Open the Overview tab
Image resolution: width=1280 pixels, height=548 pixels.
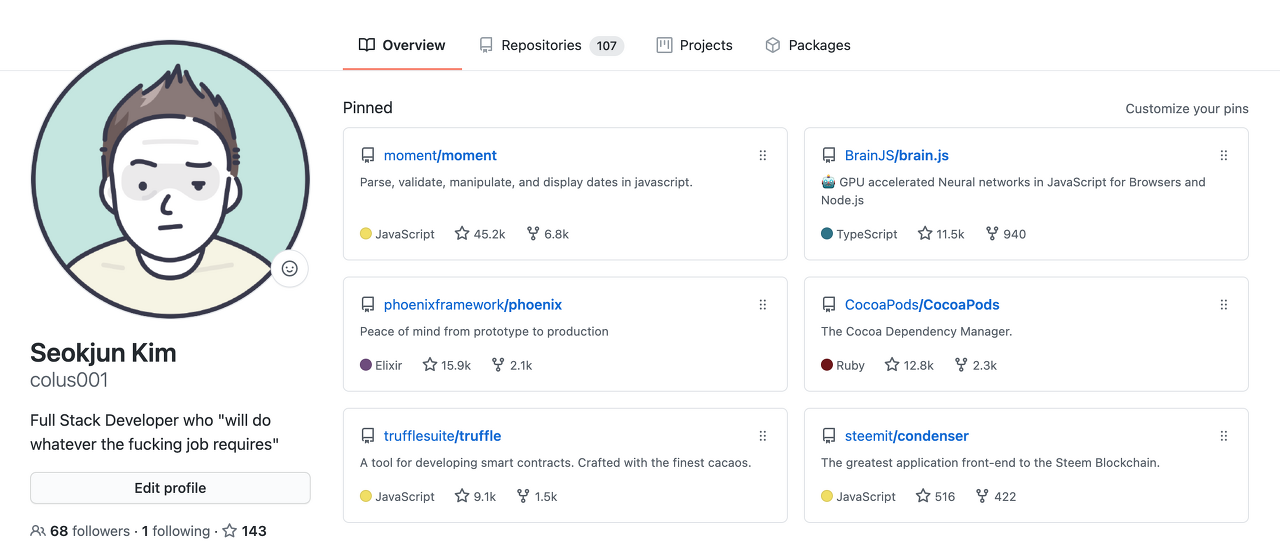402,45
